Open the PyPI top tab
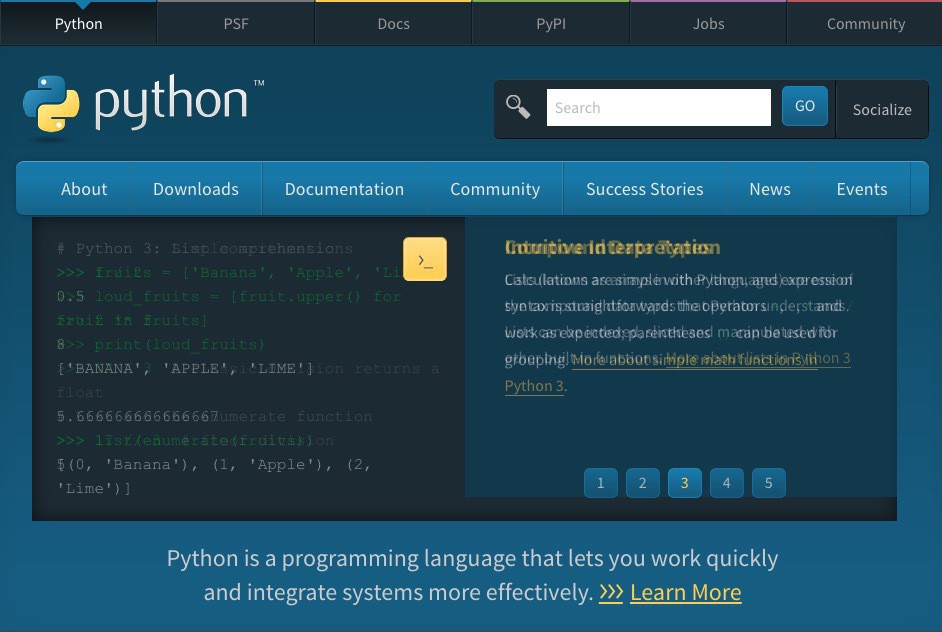Screen dimensions: 942x632 (x=551, y=24)
